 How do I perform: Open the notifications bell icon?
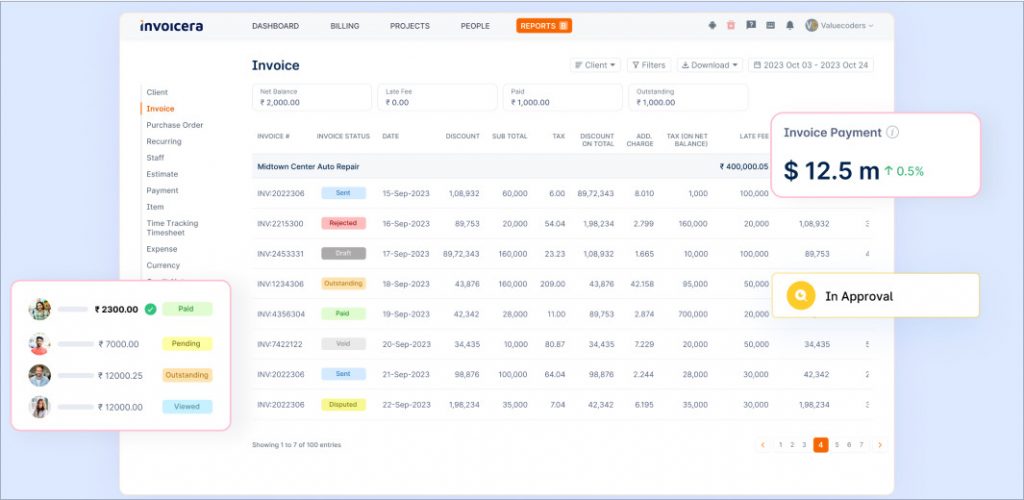click(790, 25)
